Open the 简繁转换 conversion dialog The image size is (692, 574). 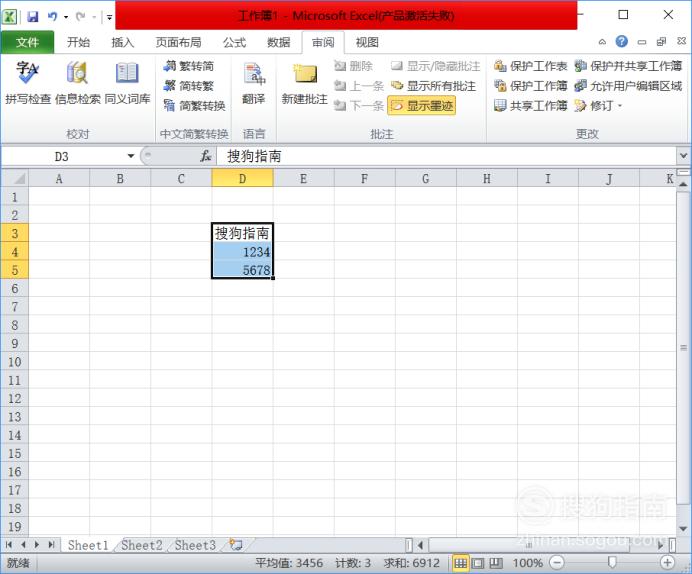(194, 105)
